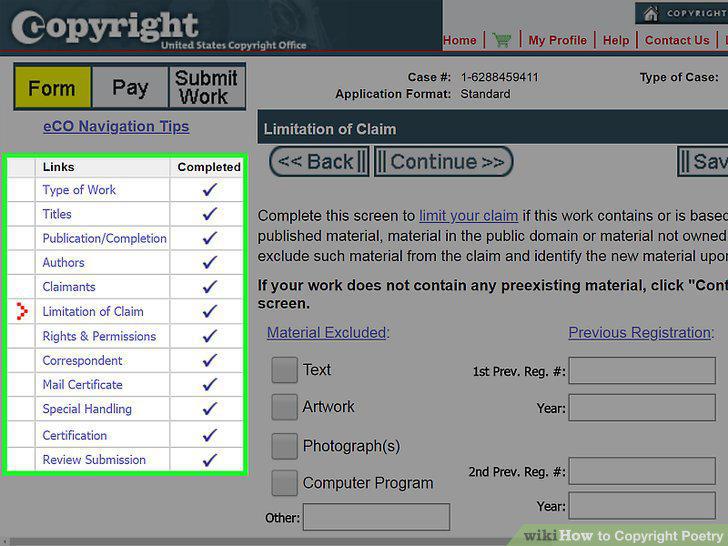Switch to the Submit Work step tab
The width and height of the screenshot is (728, 546).
coord(207,87)
